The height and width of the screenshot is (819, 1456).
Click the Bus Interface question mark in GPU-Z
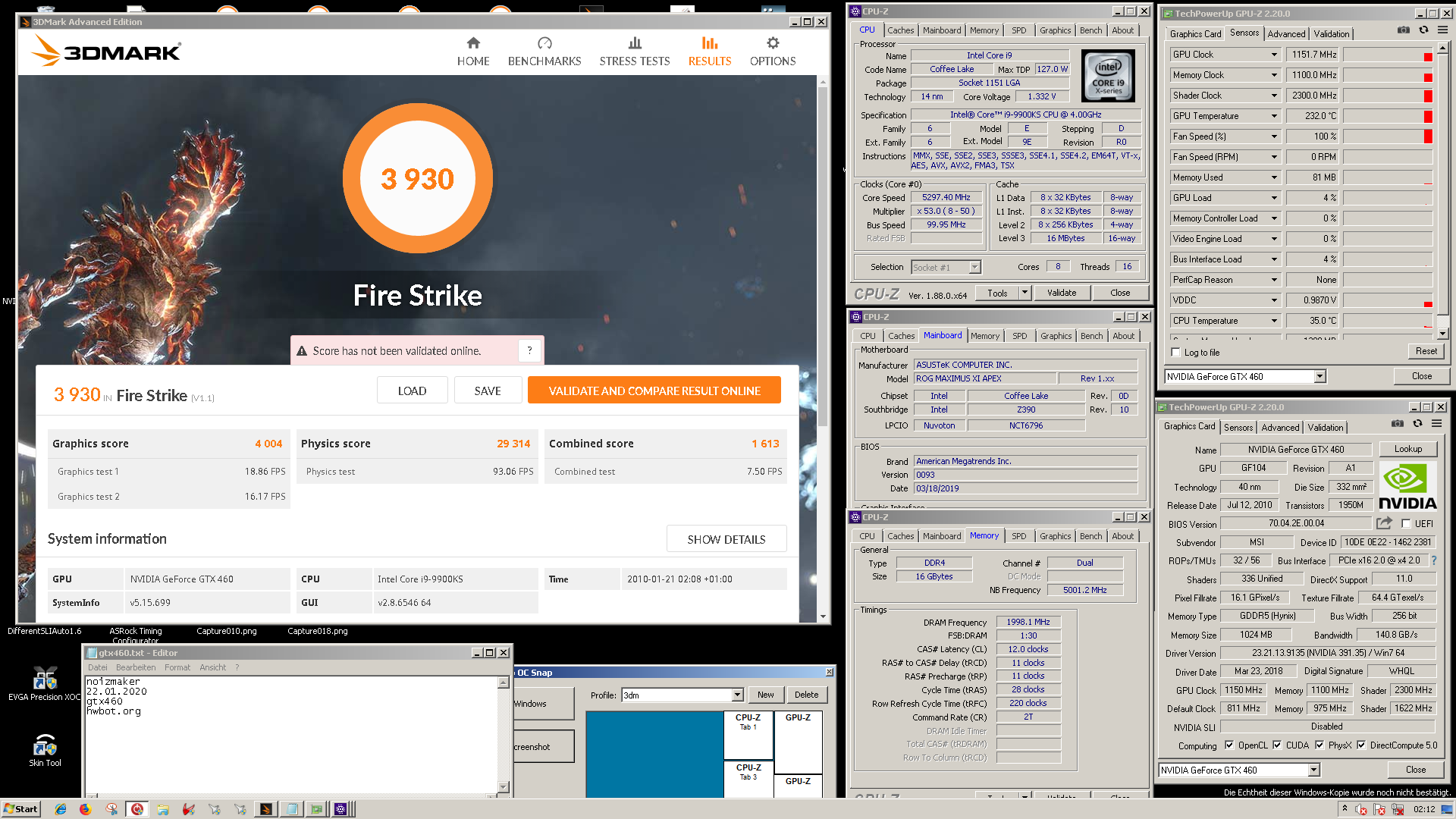(1434, 560)
